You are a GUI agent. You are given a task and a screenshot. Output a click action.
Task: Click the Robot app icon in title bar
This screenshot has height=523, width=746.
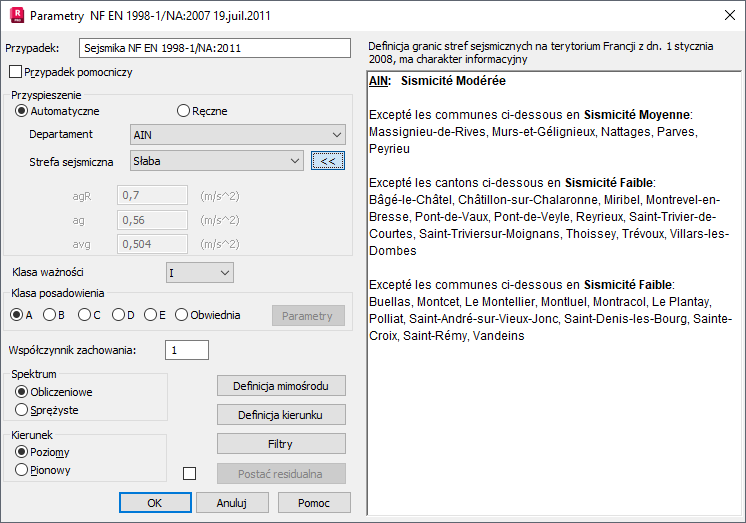tap(17, 15)
